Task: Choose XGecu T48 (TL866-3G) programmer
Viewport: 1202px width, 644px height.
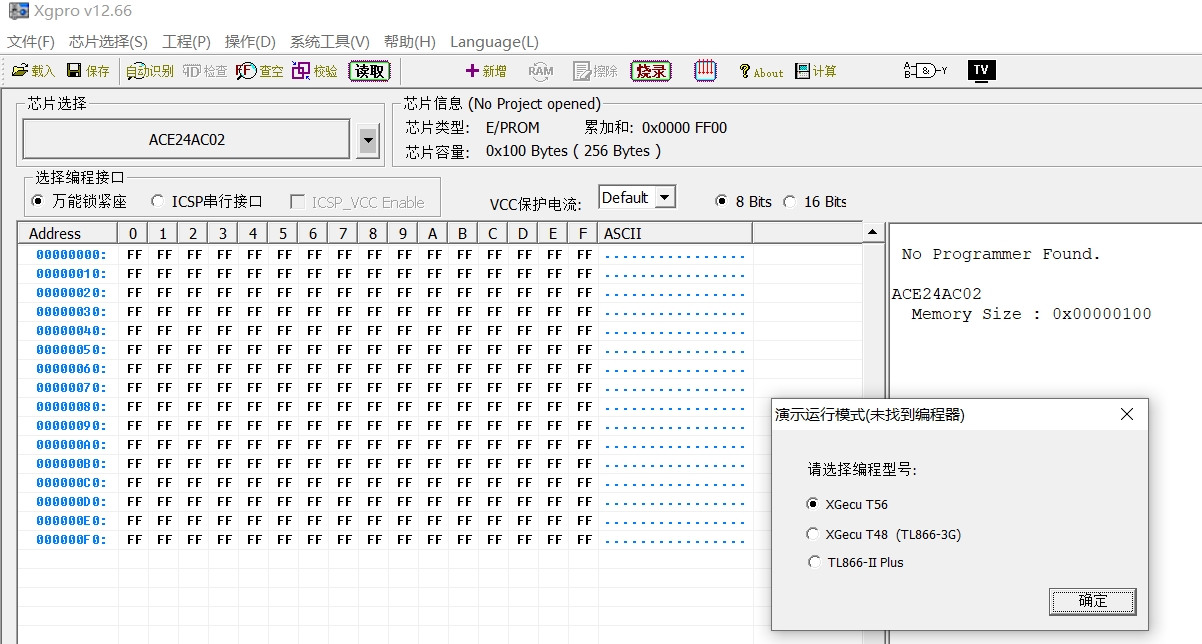Action: pos(813,534)
